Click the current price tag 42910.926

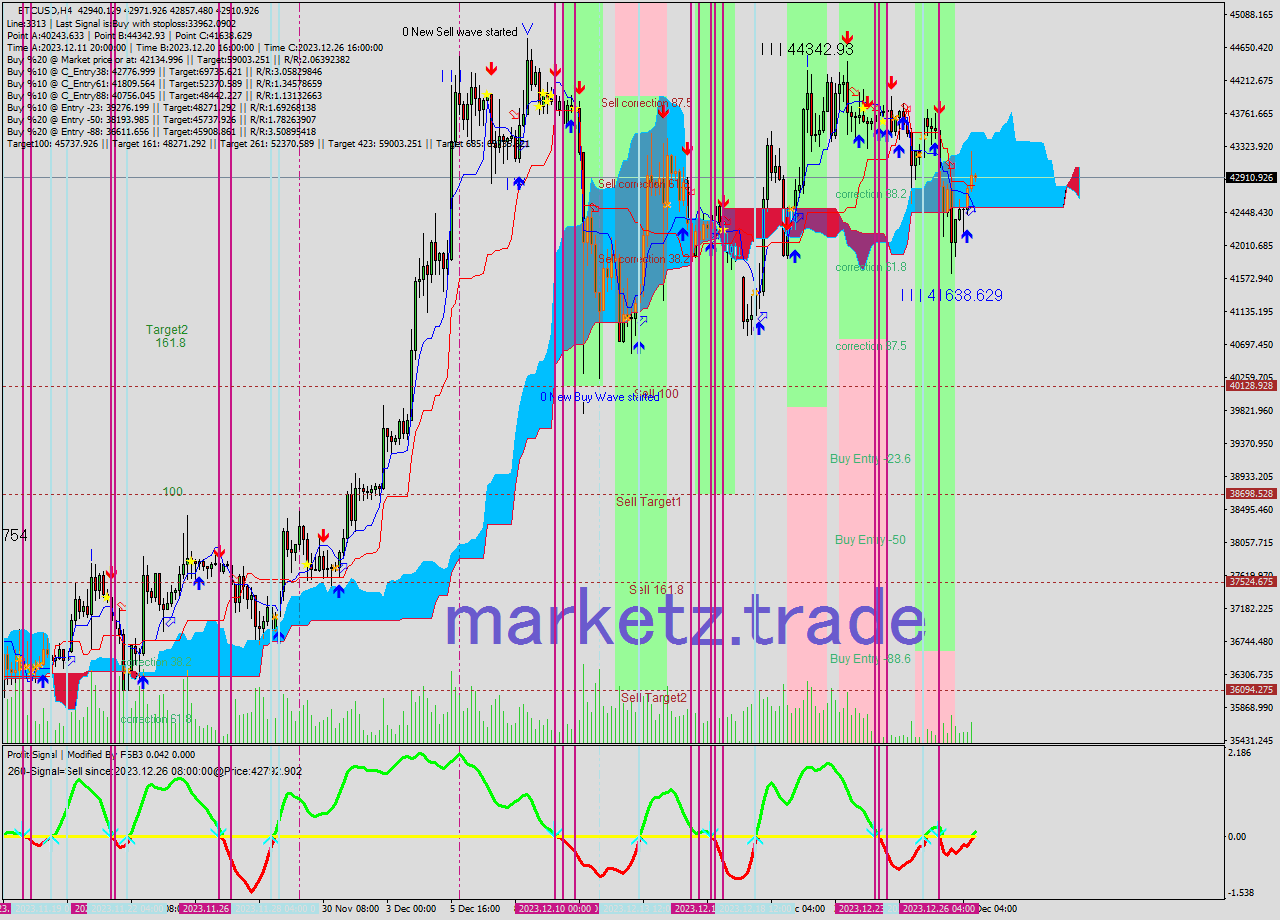click(1251, 178)
